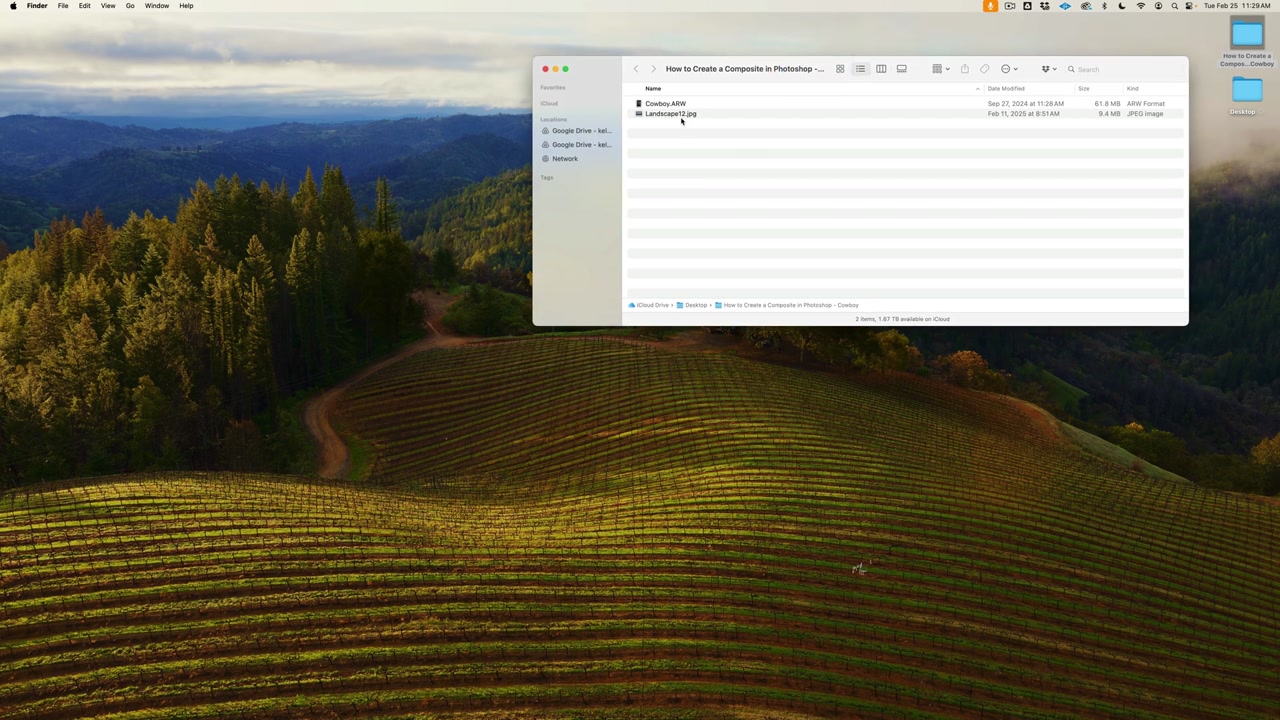The image size is (1280, 720).
Task: Toggle the Wi-Fi menu bar icon
Action: pos(1141,6)
